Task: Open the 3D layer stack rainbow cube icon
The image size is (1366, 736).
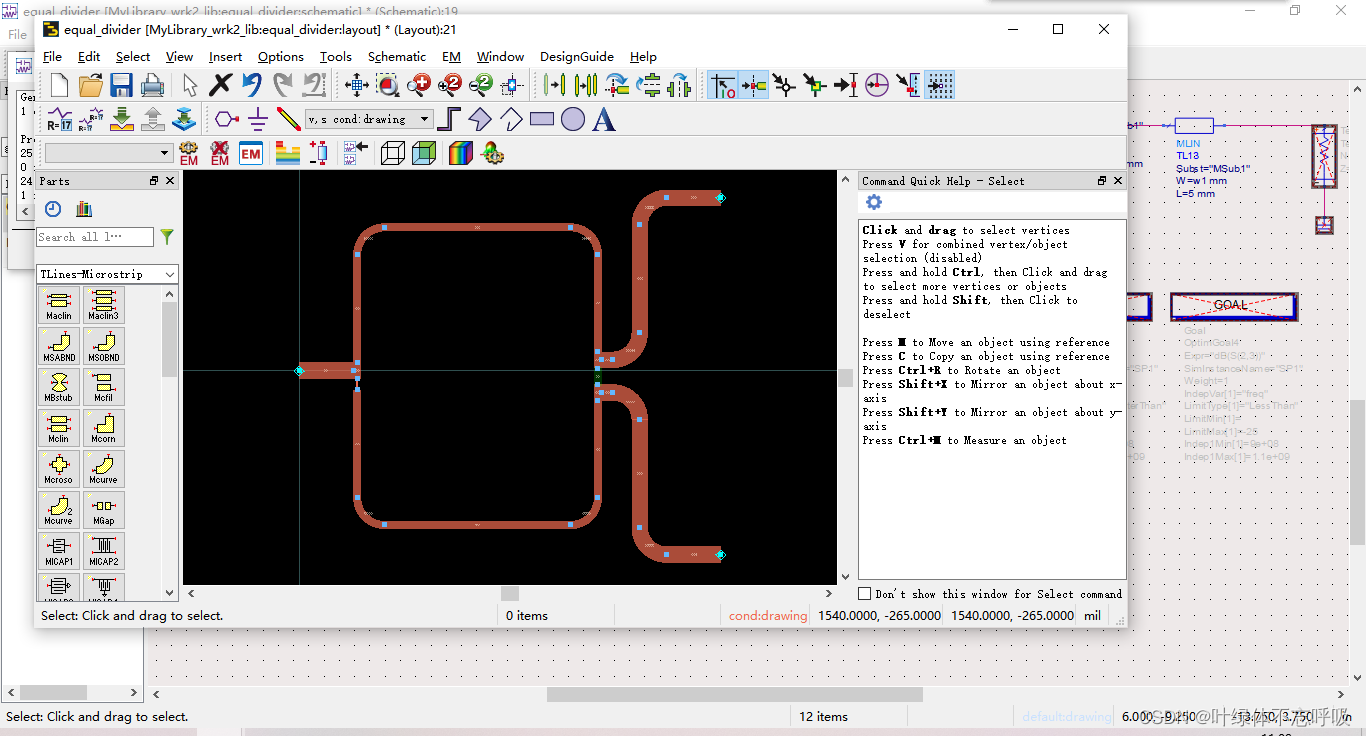Action: point(459,153)
